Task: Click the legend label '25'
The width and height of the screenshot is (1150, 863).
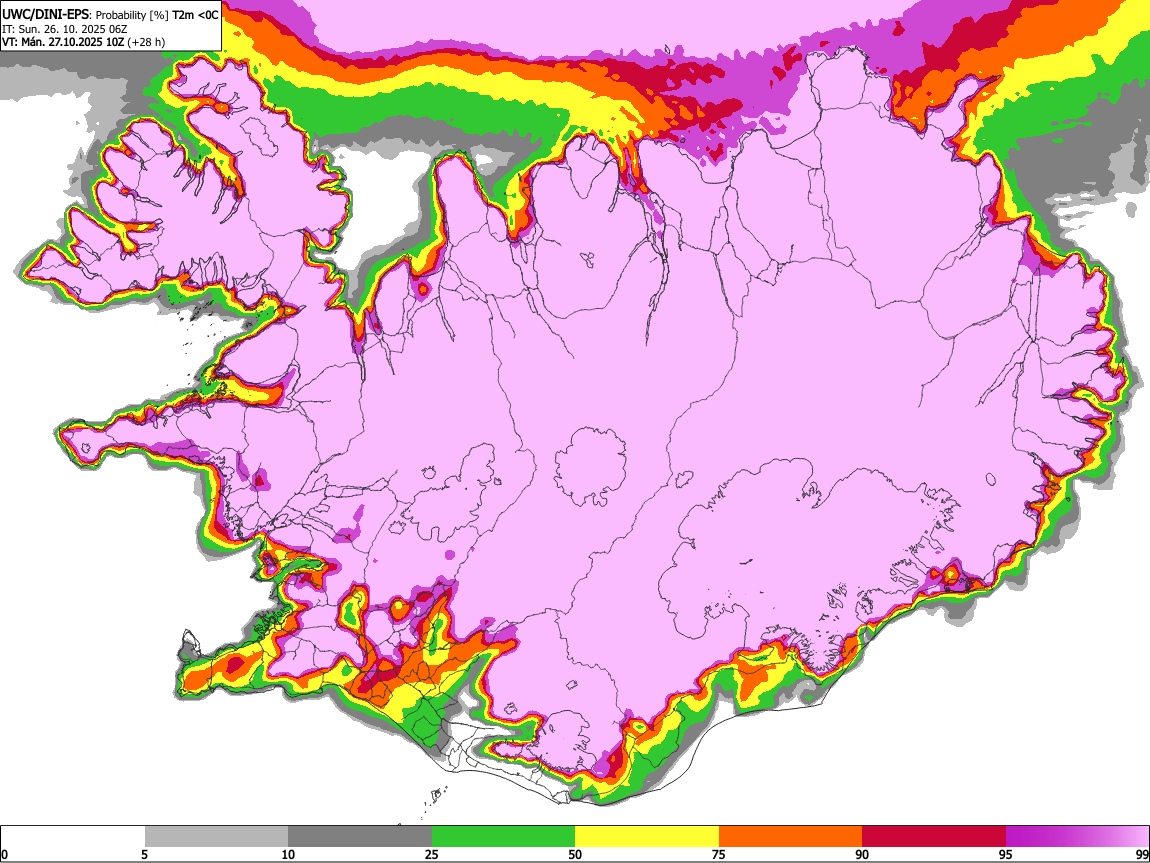Action: [x=431, y=855]
